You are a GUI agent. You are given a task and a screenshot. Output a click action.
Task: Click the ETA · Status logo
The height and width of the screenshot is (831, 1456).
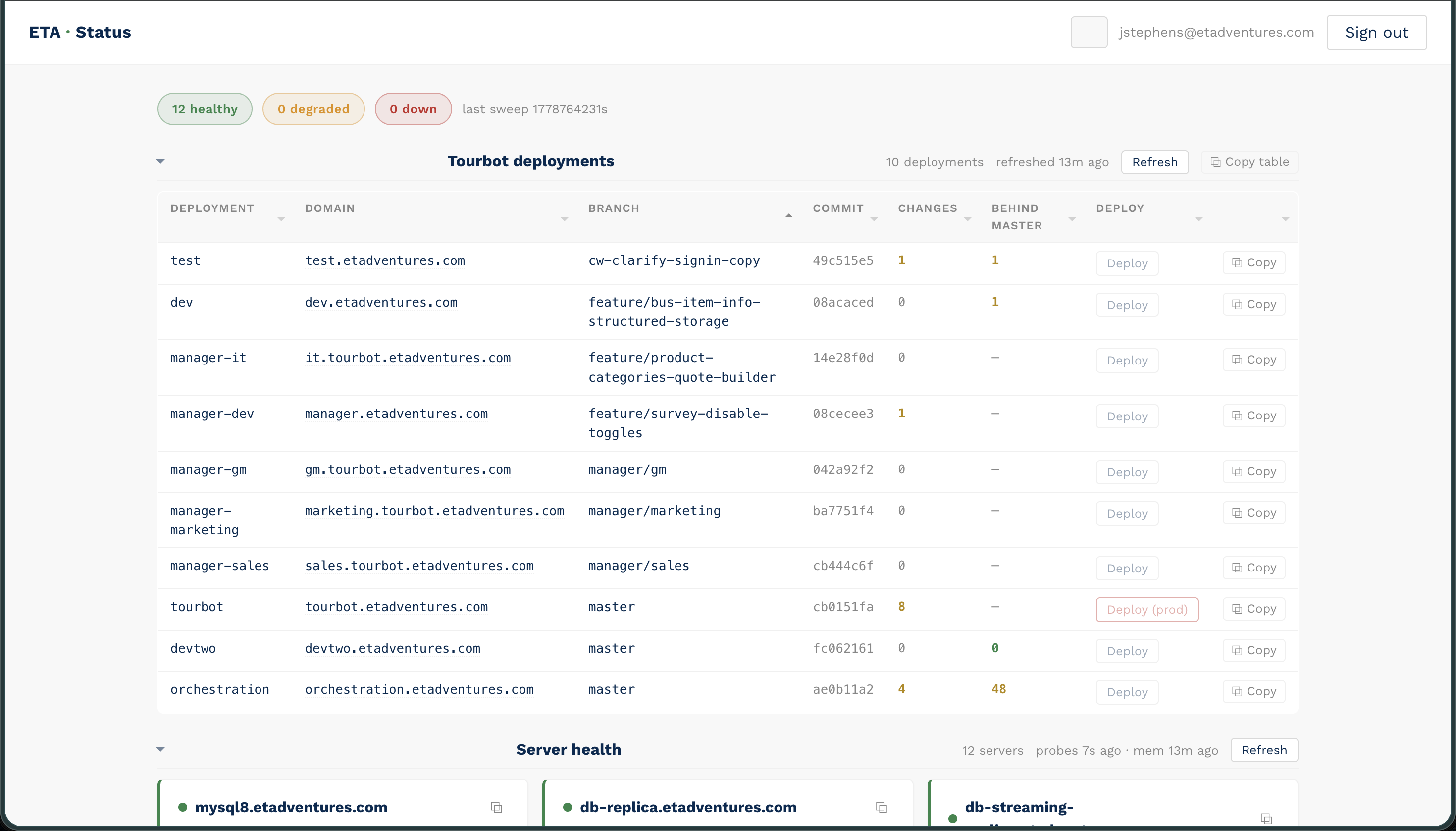pos(80,32)
